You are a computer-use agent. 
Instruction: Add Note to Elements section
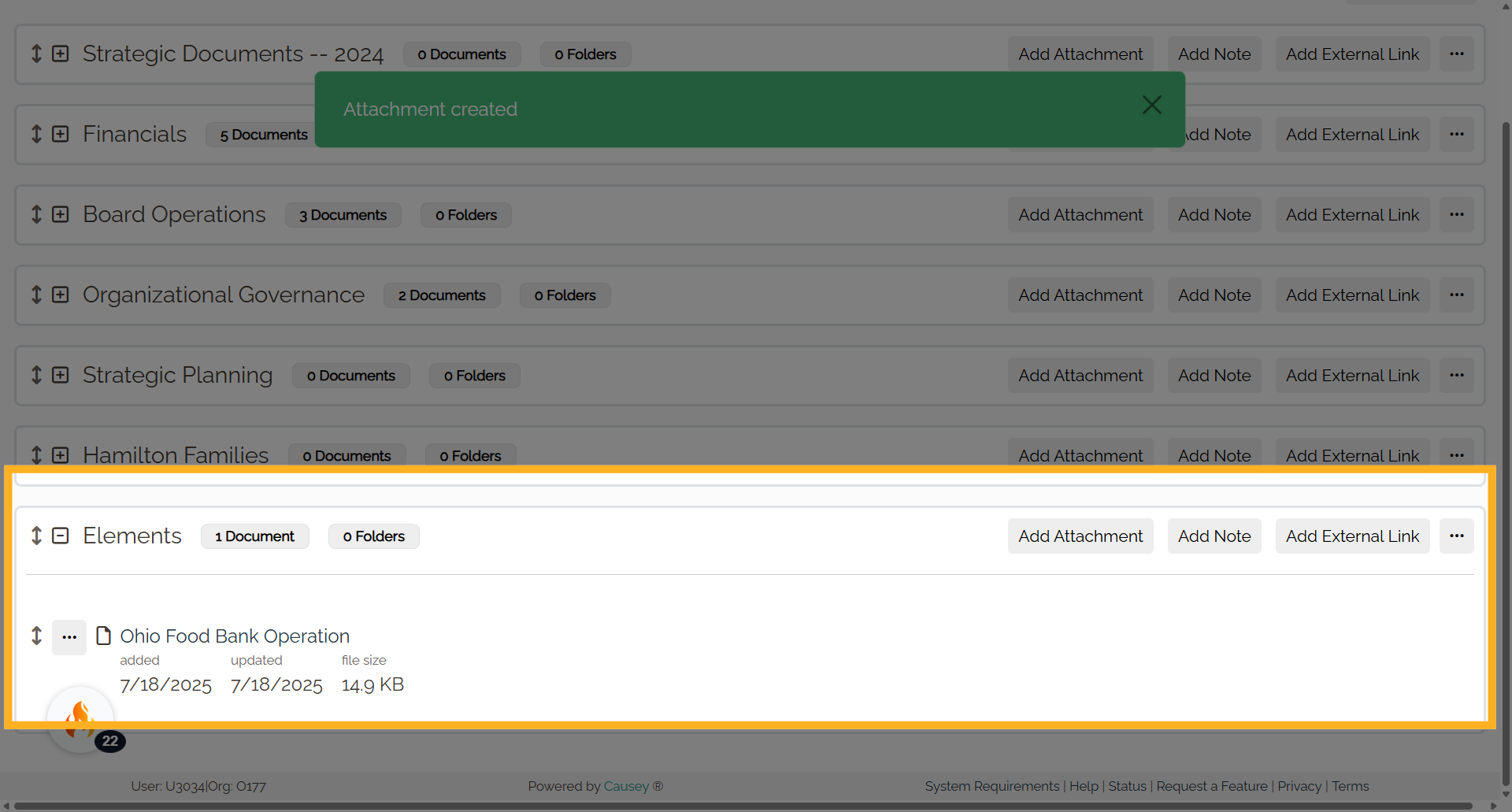[x=1214, y=536]
